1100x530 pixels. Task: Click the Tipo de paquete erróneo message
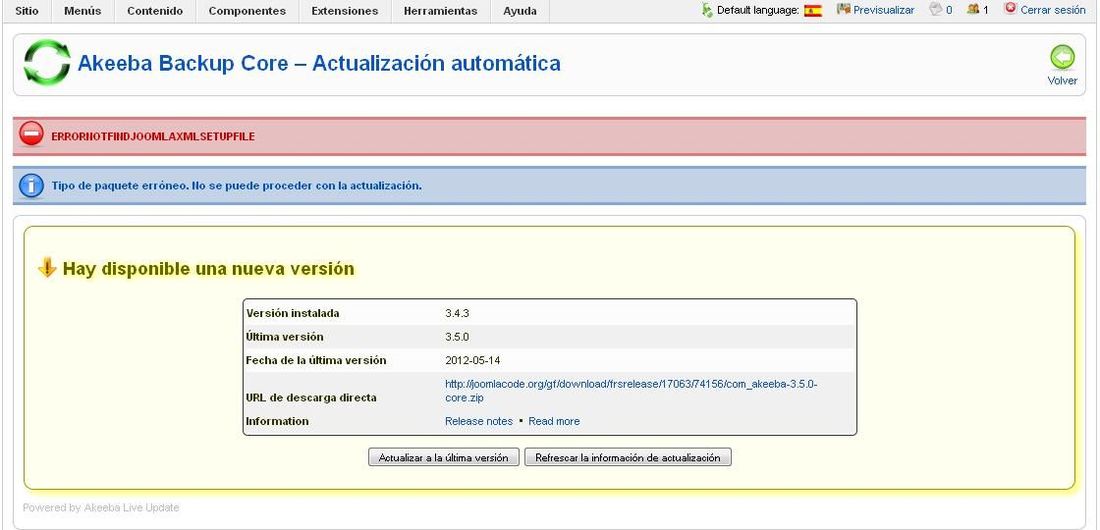[236, 186]
